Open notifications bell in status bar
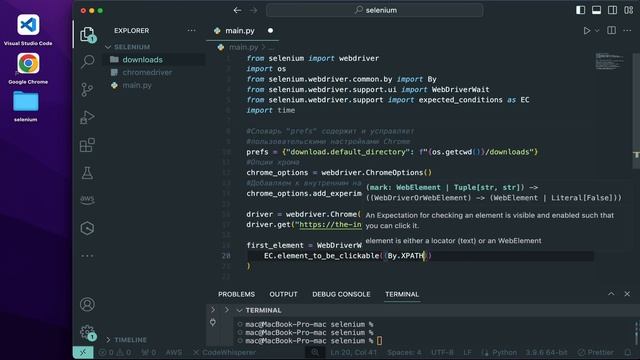Screen dimensions: 640x360 click(628, 352)
